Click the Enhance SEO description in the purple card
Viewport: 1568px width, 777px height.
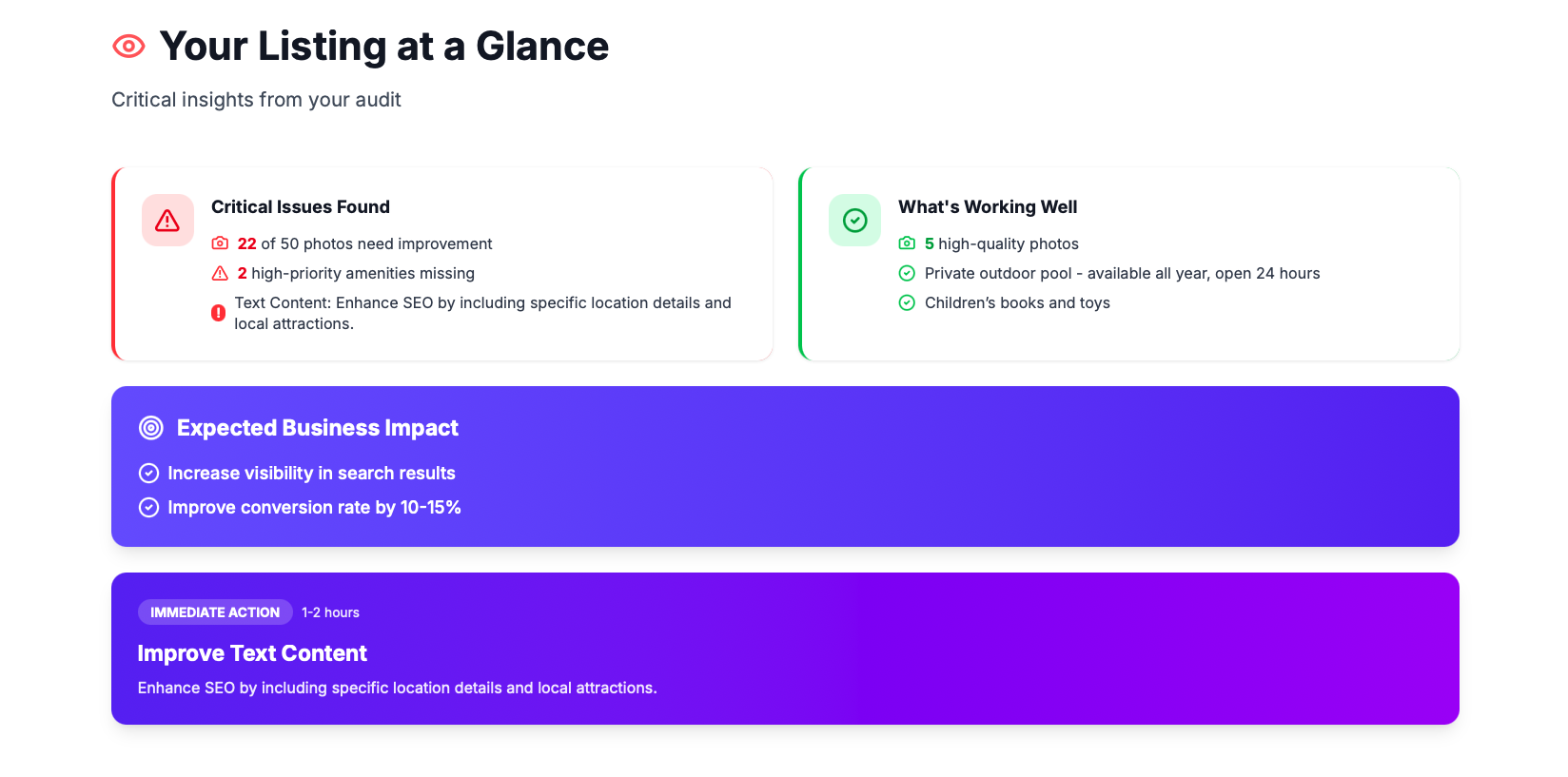[x=397, y=688]
